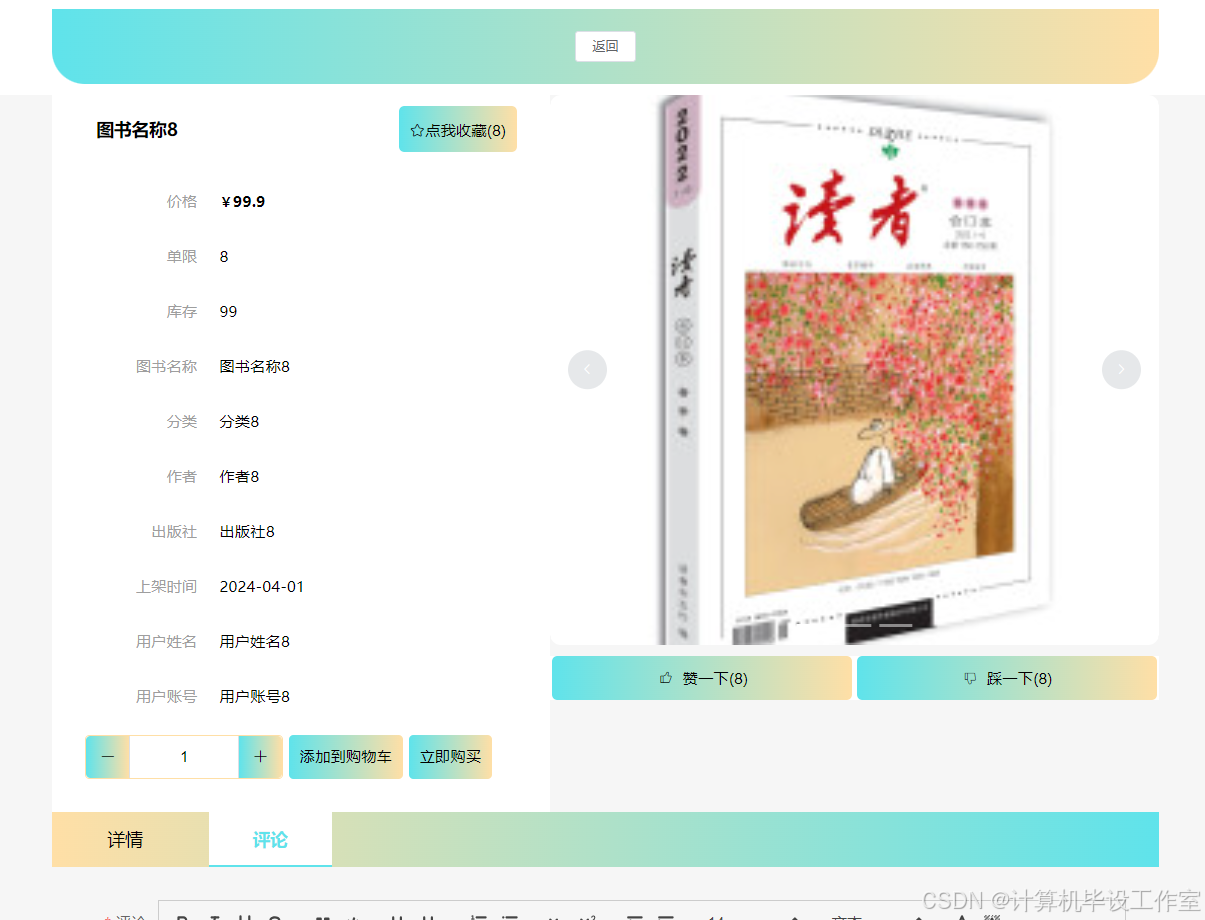The image size is (1205, 920).
Task: Click the publisher value 出版社8
Action: pyautogui.click(x=247, y=532)
